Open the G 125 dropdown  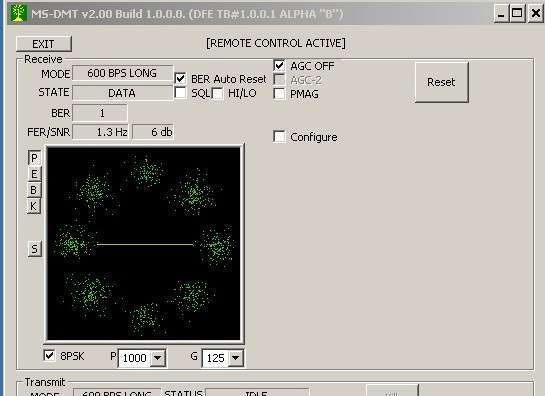point(235,358)
